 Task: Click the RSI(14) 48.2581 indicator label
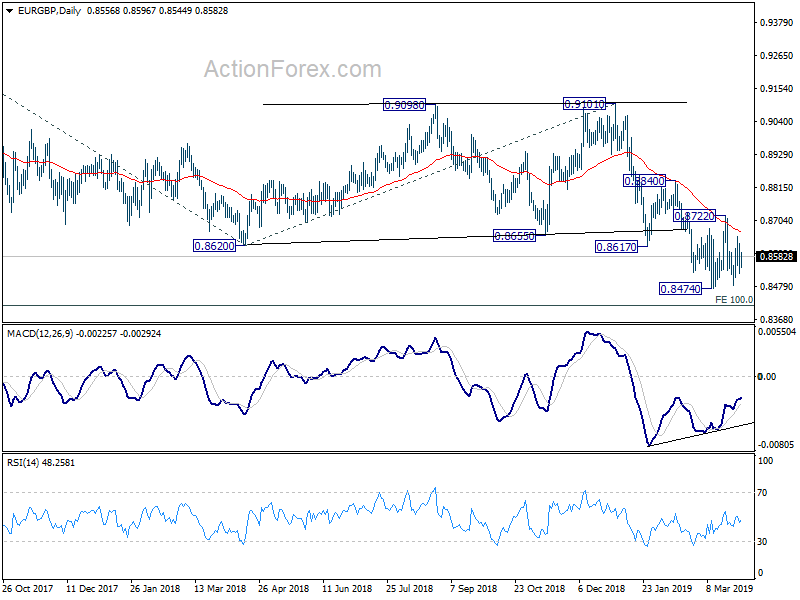click(x=40, y=463)
